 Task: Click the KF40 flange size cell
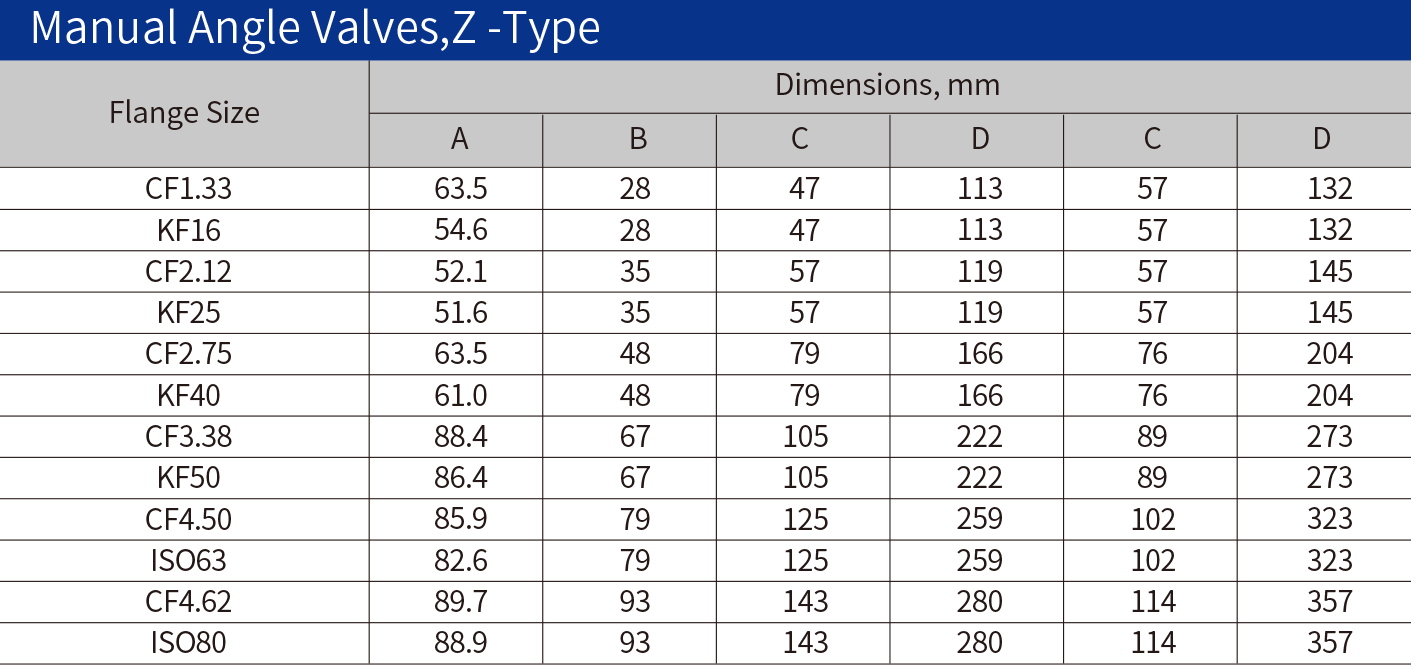[189, 396]
